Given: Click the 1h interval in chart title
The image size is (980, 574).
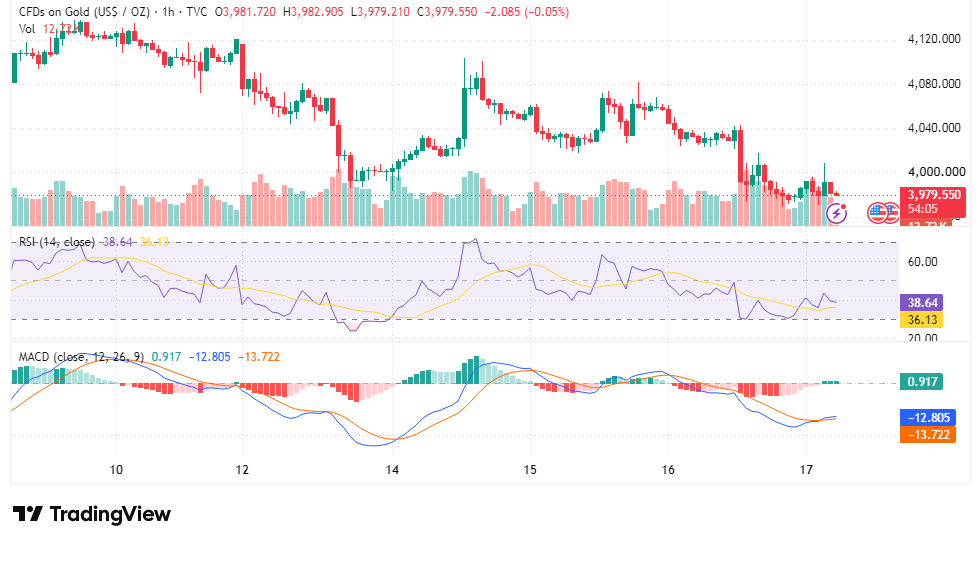Looking at the screenshot, I should tap(168, 12).
